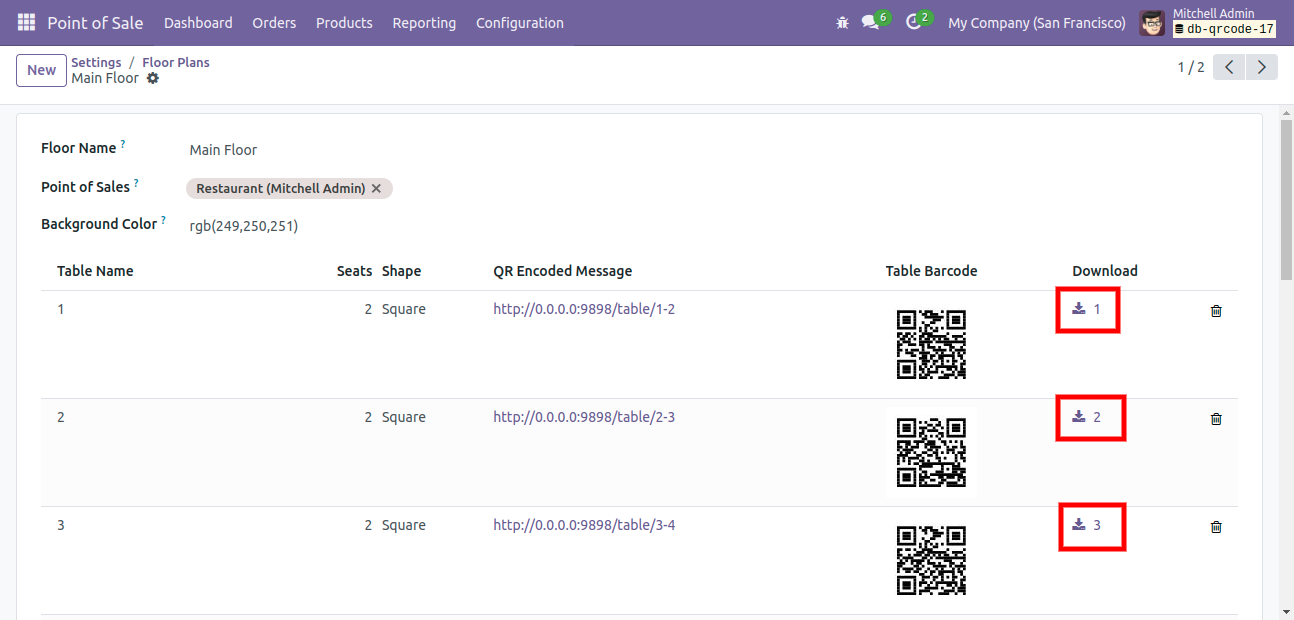Click table name cell 2
1294x620 pixels.
[61, 417]
